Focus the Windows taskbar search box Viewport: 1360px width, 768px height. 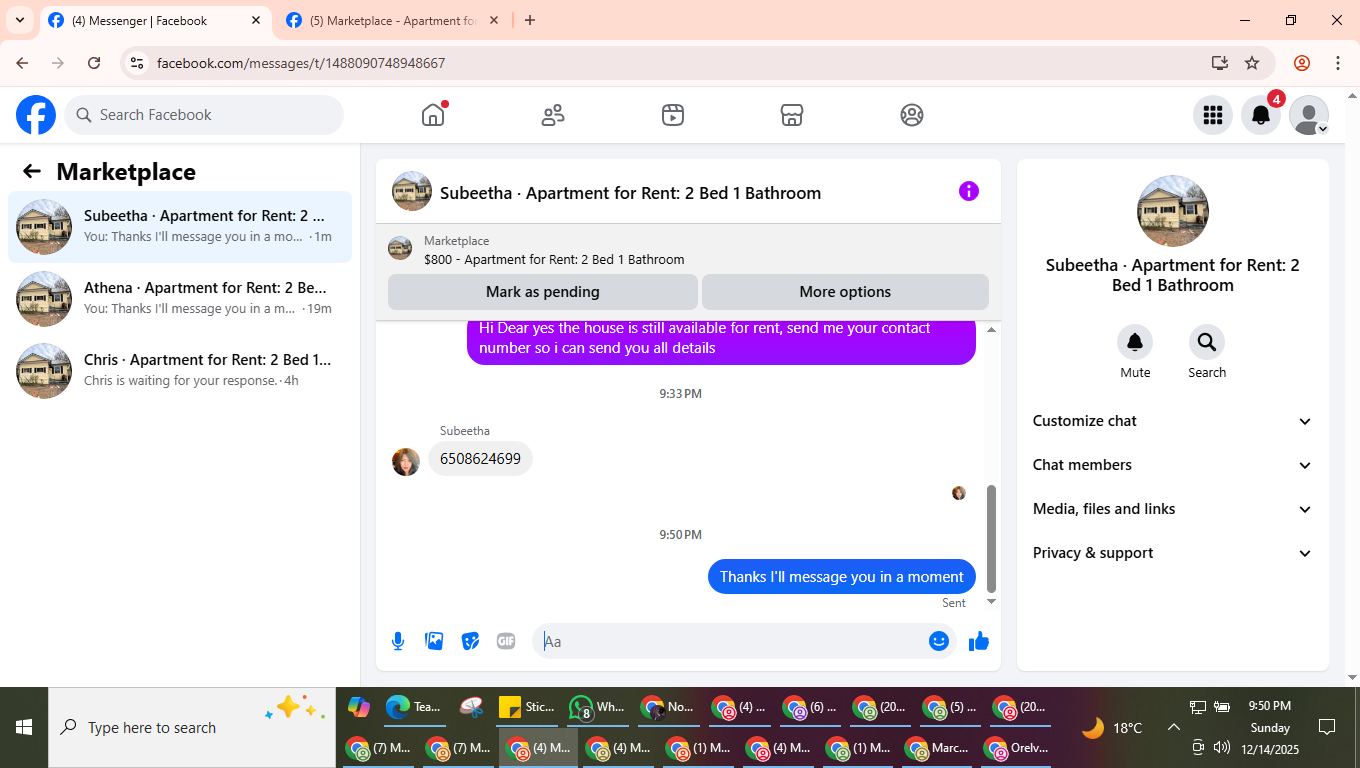tap(192, 727)
